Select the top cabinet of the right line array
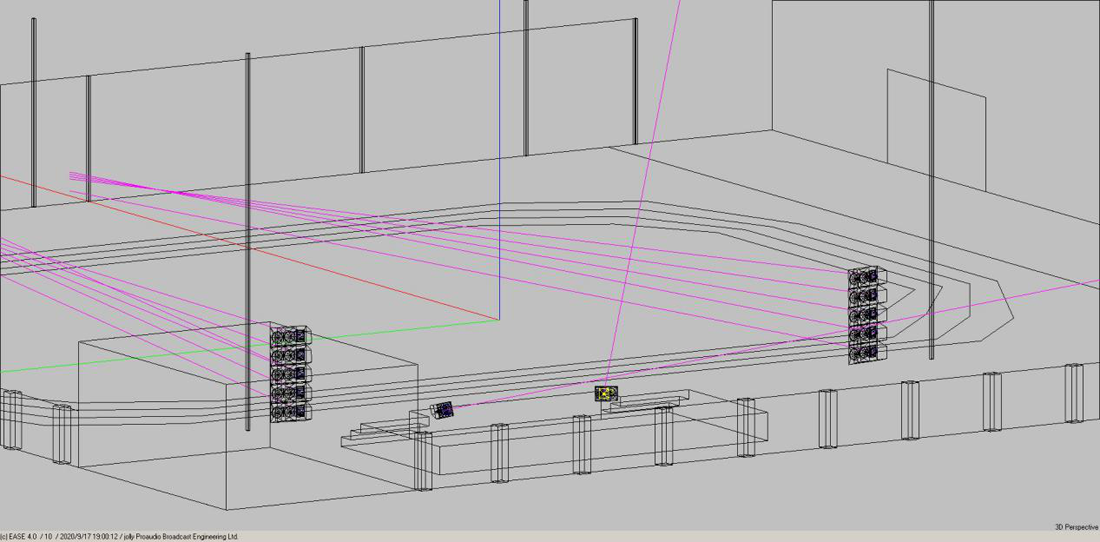 pos(864,277)
